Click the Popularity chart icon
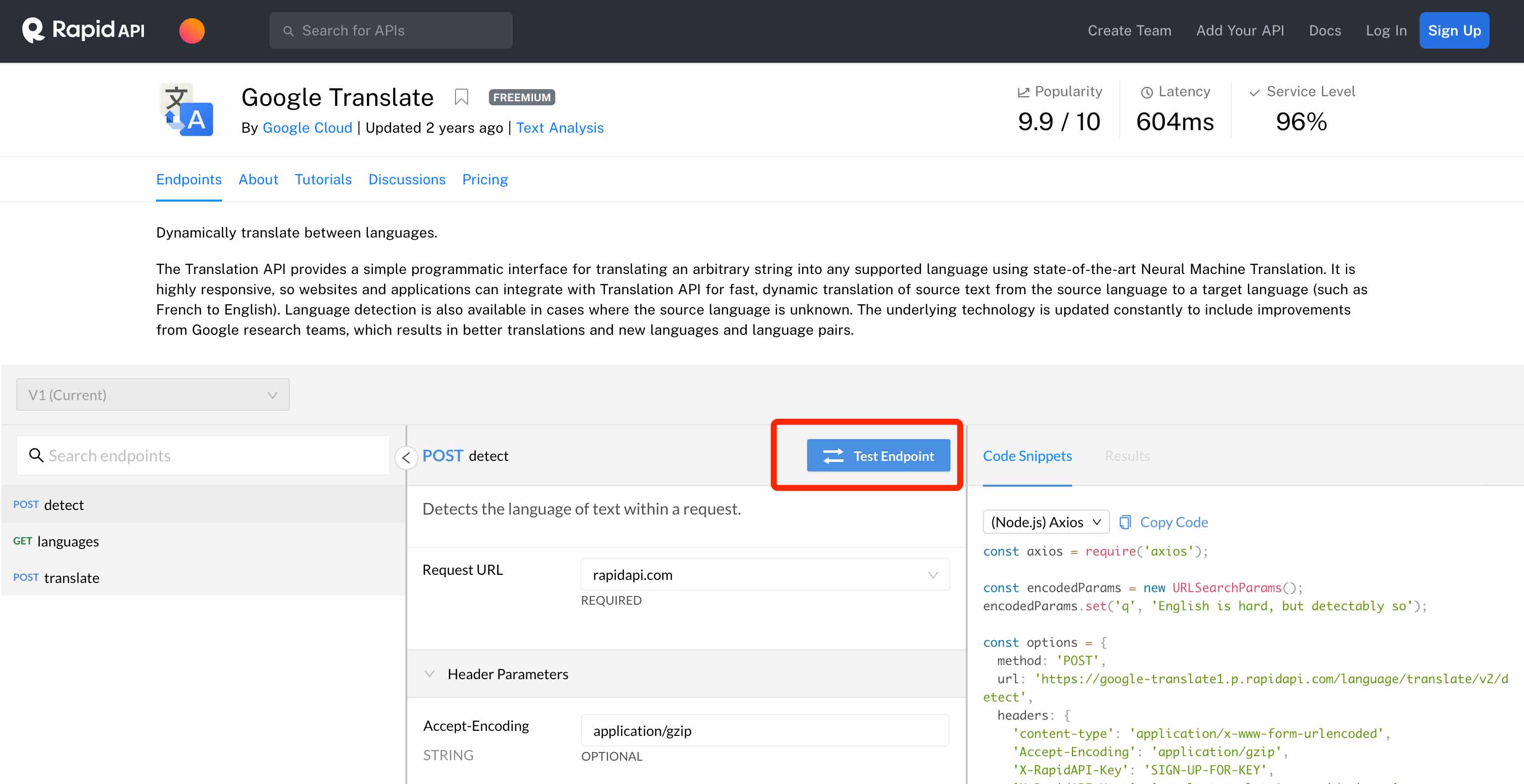1524x784 pixels. tap(1023, 92)
